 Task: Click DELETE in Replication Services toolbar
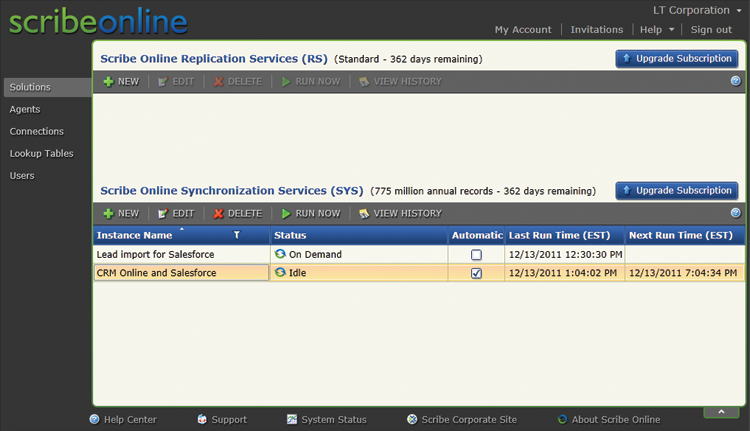pyautogui.click(x=238, y=82)
